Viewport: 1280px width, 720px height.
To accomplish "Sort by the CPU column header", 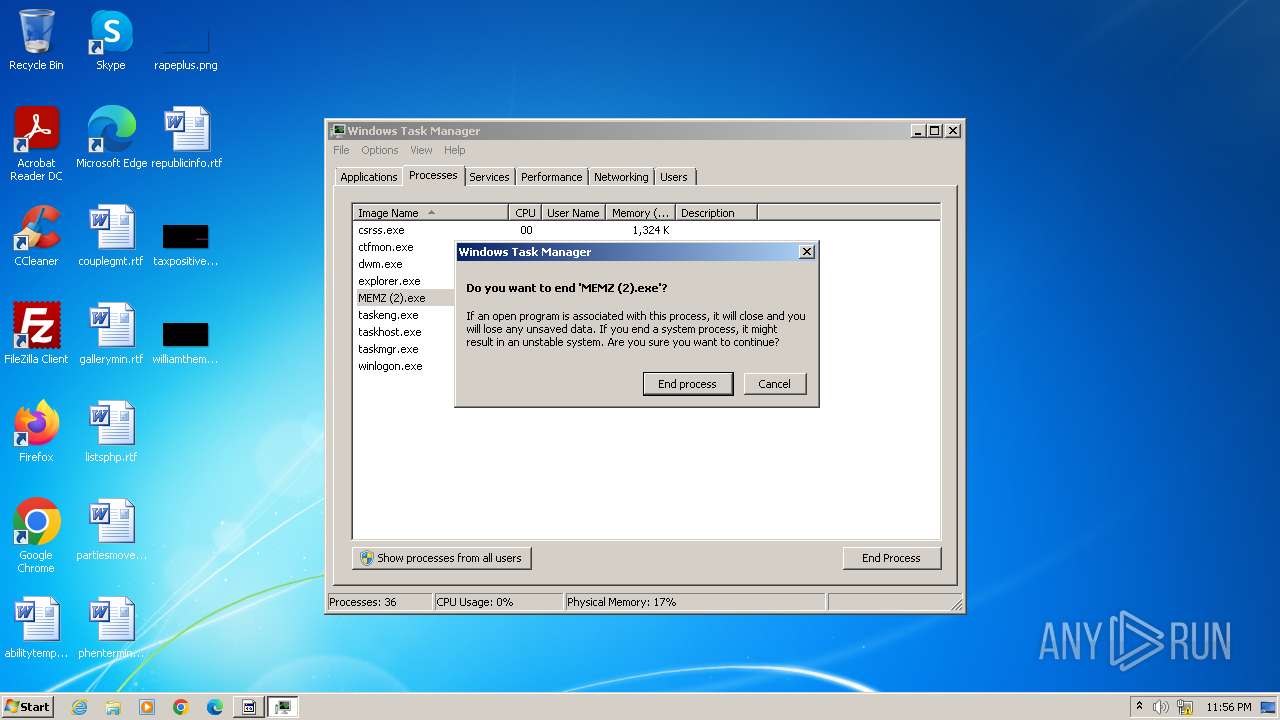I will [525, 213].
